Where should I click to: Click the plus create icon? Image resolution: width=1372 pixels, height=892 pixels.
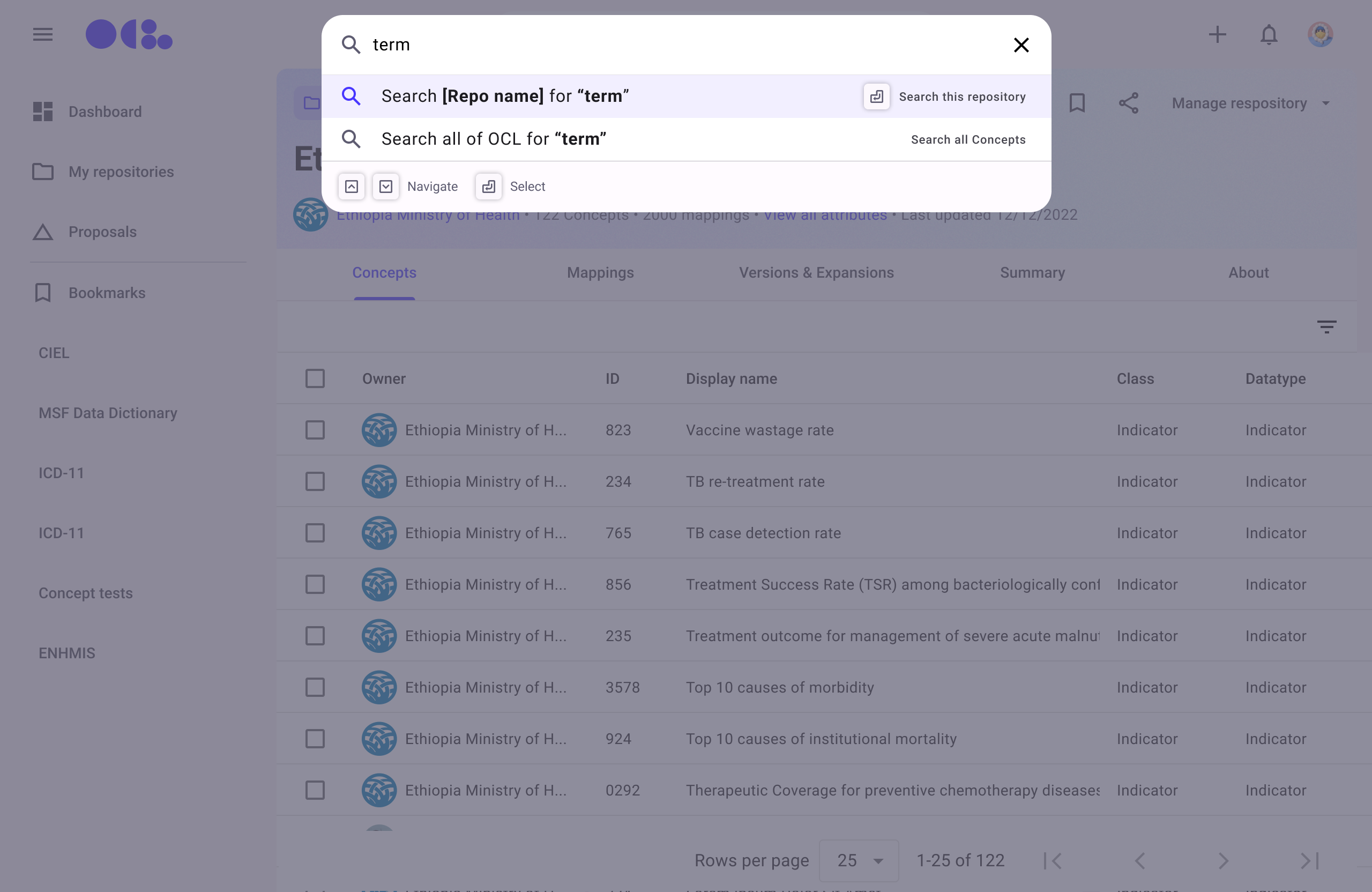click(x=1217, y=35)
